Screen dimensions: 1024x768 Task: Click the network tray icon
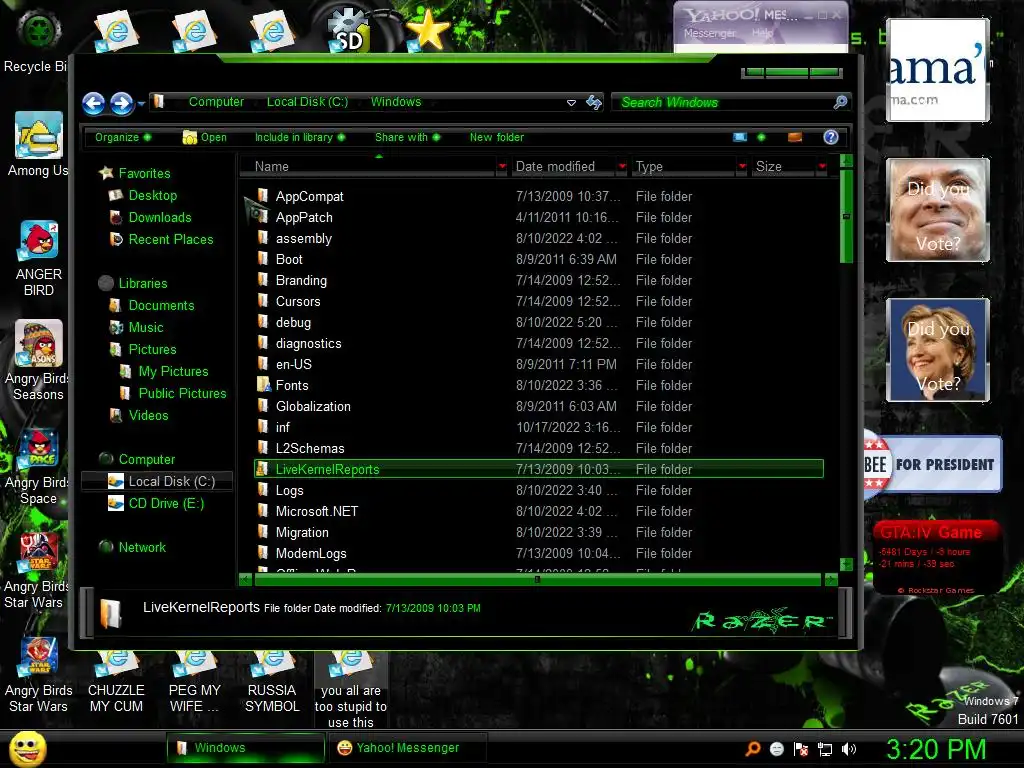pyautogui.click(x=825, y=749)
